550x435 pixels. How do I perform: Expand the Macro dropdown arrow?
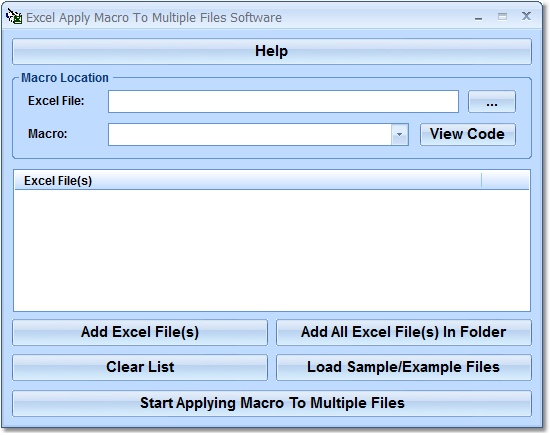[400, 134]
